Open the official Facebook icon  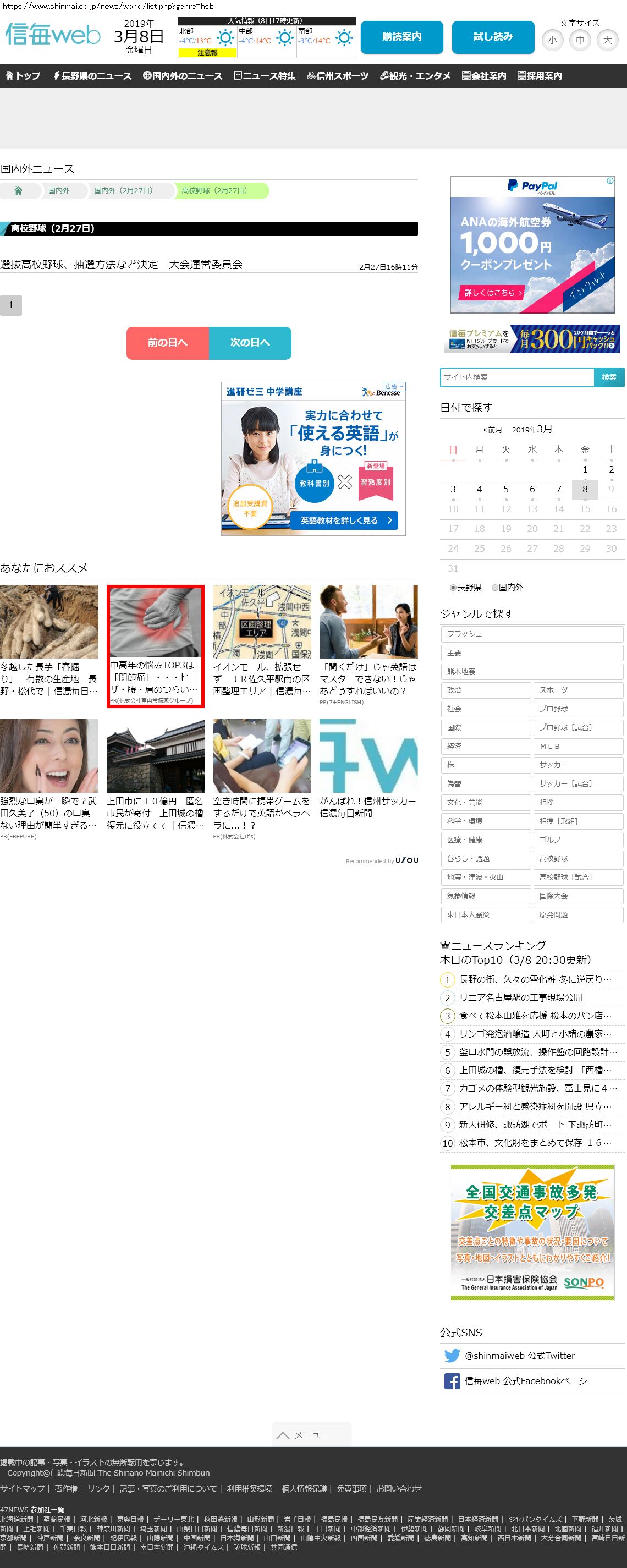point(452,1381)
